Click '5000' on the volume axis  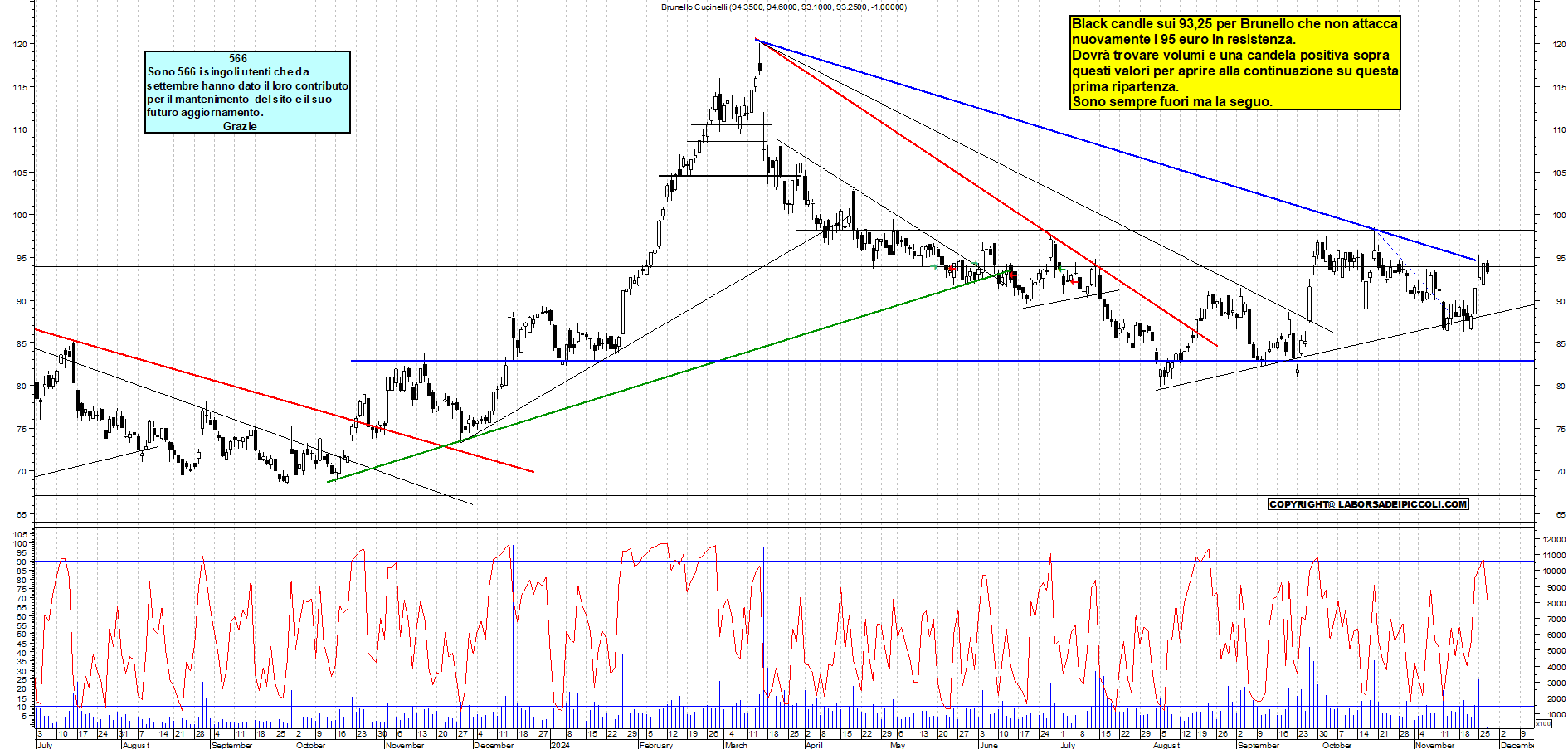coord(1556,651)
